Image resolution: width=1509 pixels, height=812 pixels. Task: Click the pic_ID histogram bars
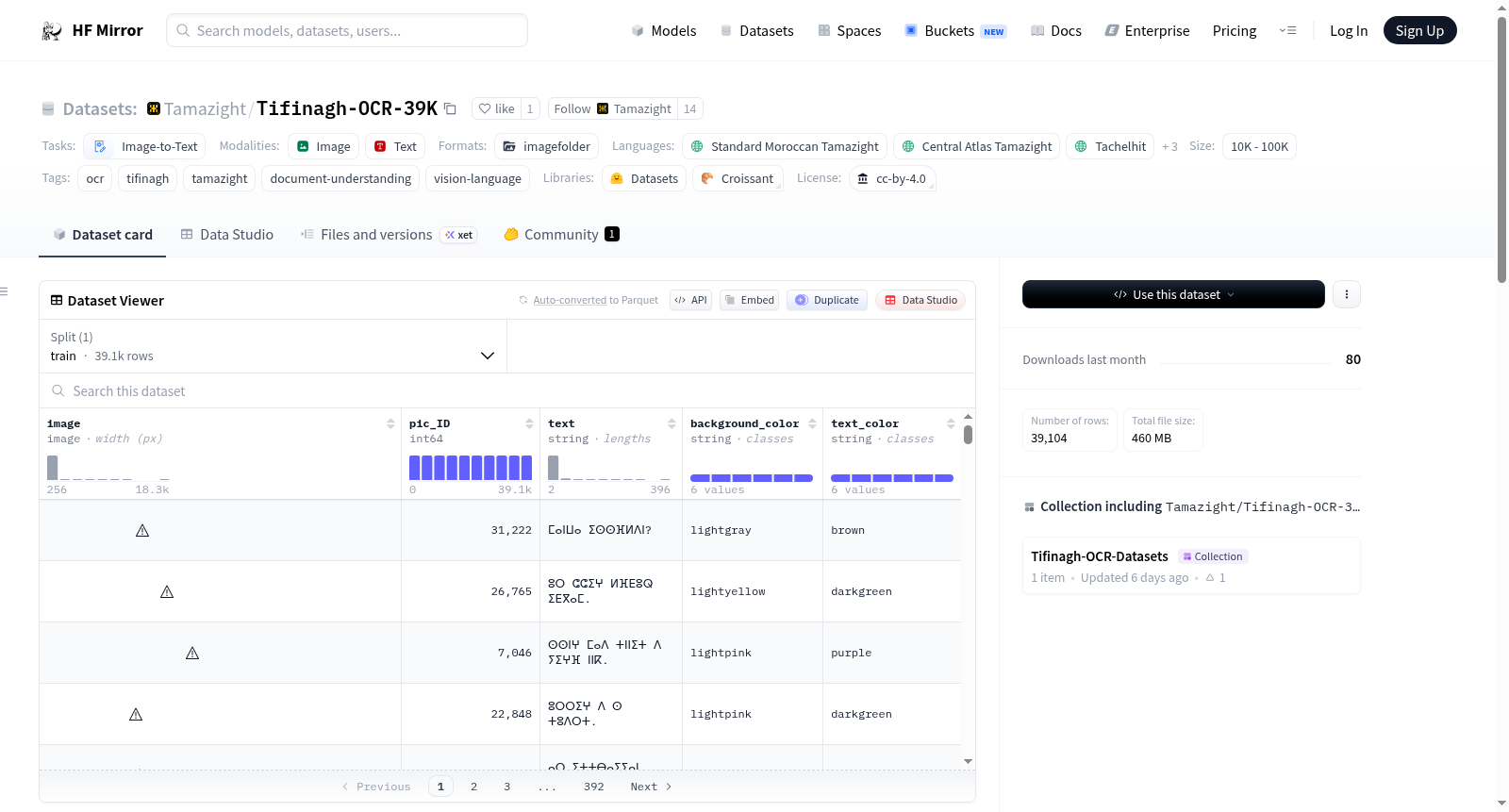click(x=471, y=468)
